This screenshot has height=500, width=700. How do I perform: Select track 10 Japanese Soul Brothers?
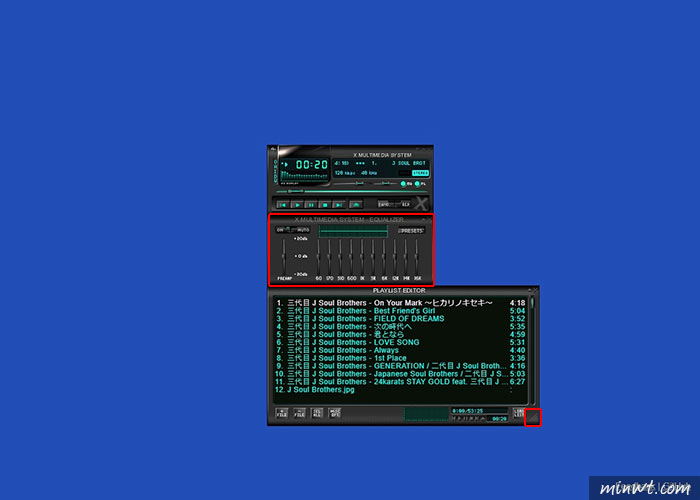coord(400,374)
